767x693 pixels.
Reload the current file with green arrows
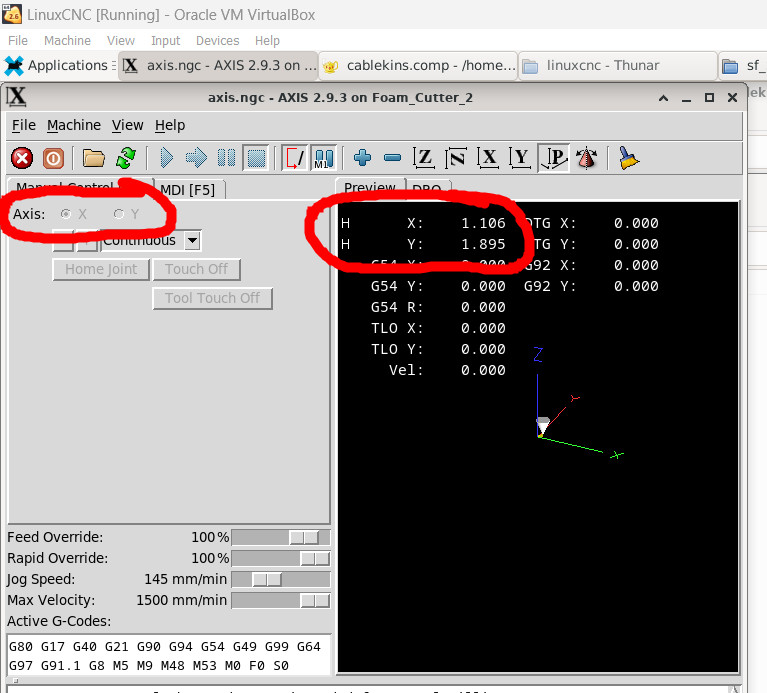coord(126,158)
